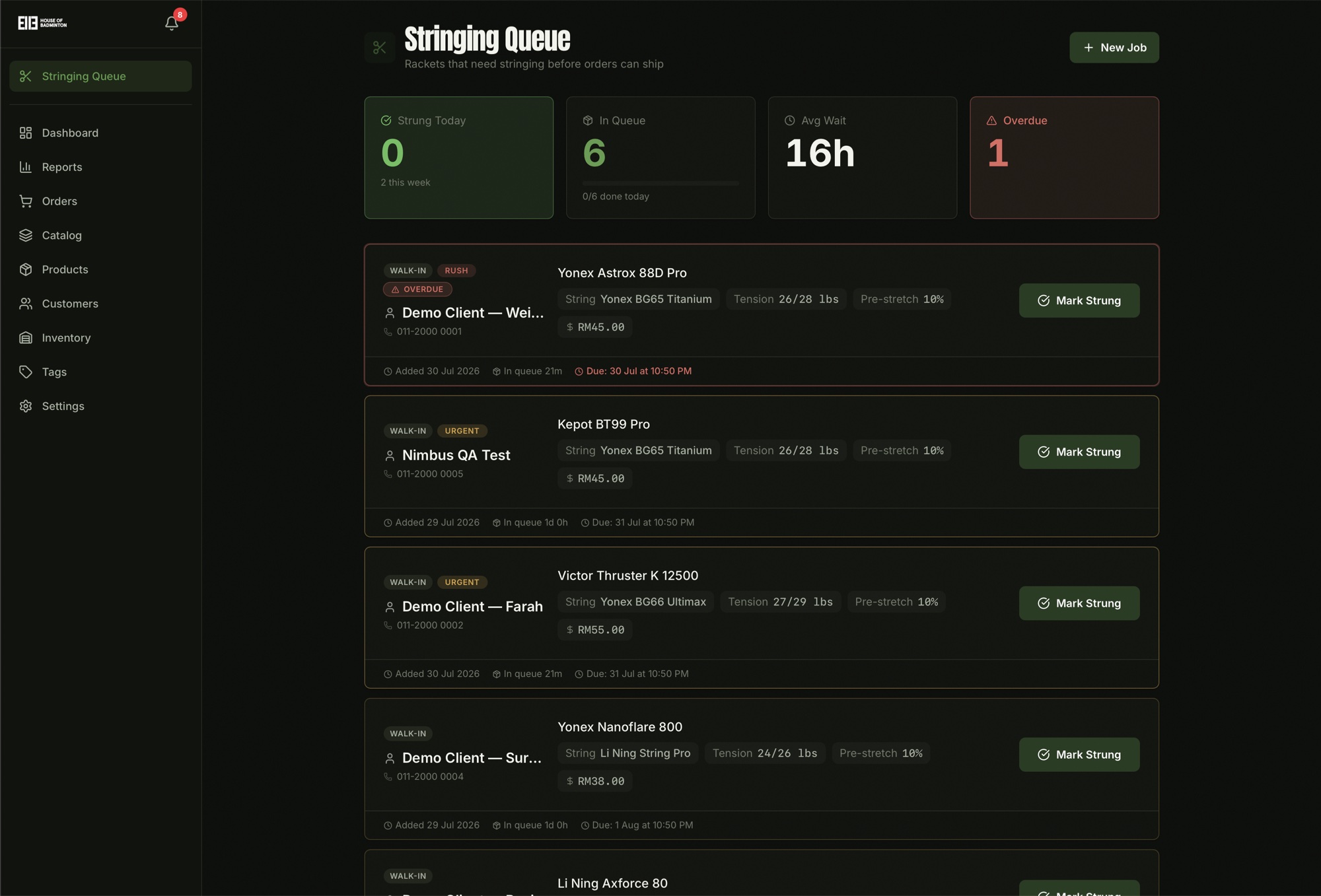
Task: Click the warning triangle icon in Overdue card
Action: pos(991,120)
